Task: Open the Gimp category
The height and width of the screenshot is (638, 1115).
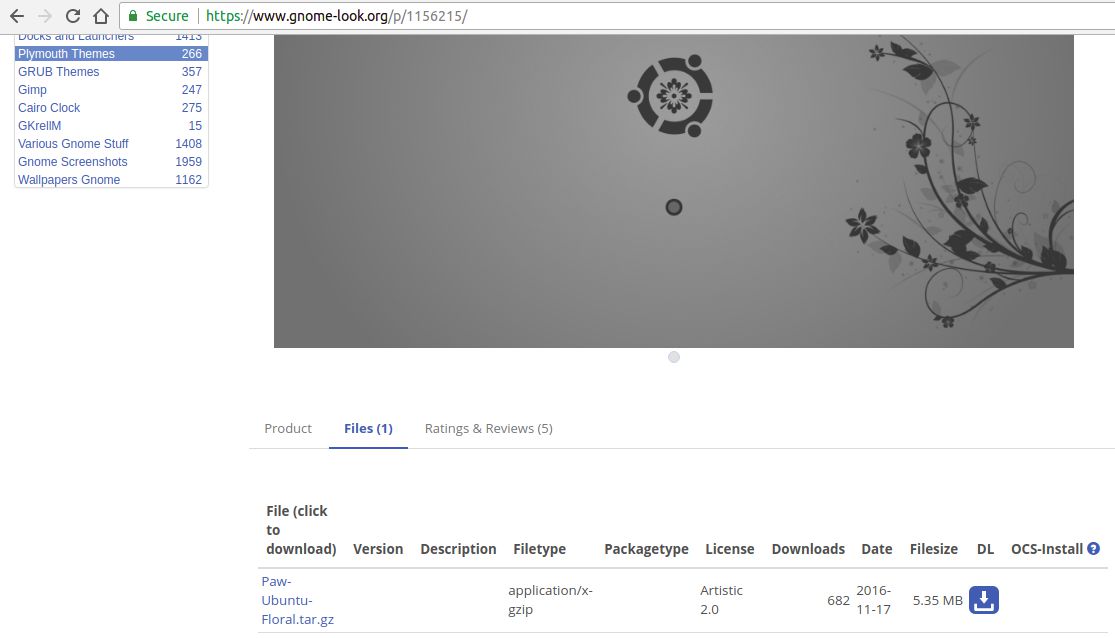Action: (33, 90)
